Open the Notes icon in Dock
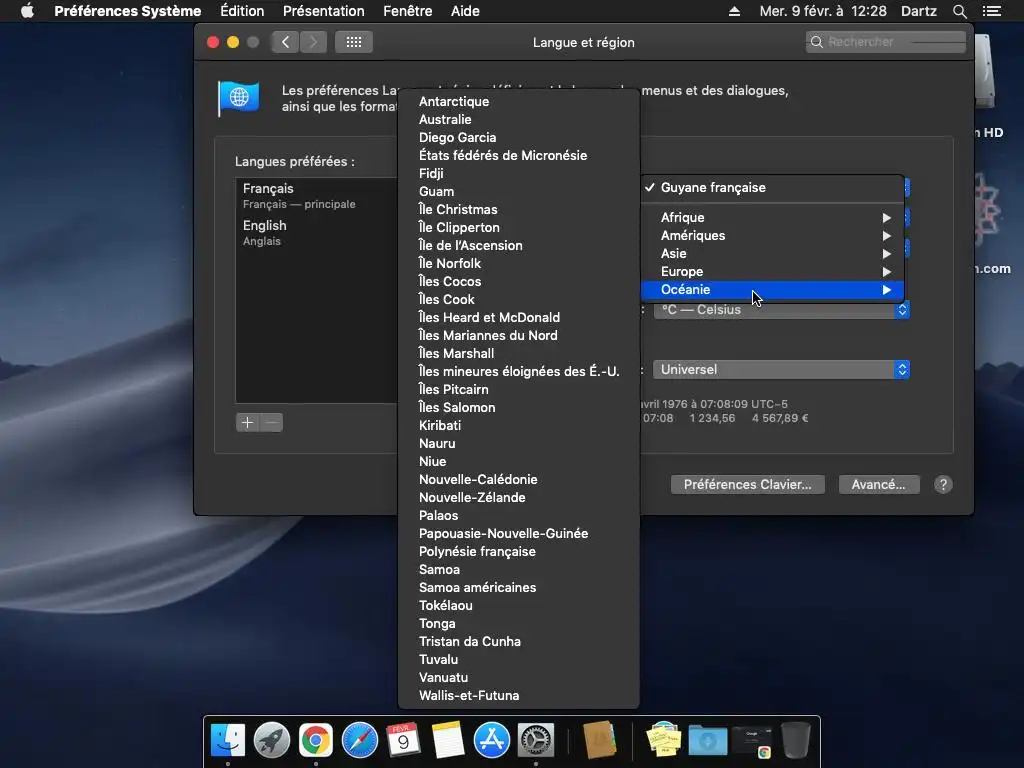The height and width of the screenshot is (768, 1024). tap(448, 740)
